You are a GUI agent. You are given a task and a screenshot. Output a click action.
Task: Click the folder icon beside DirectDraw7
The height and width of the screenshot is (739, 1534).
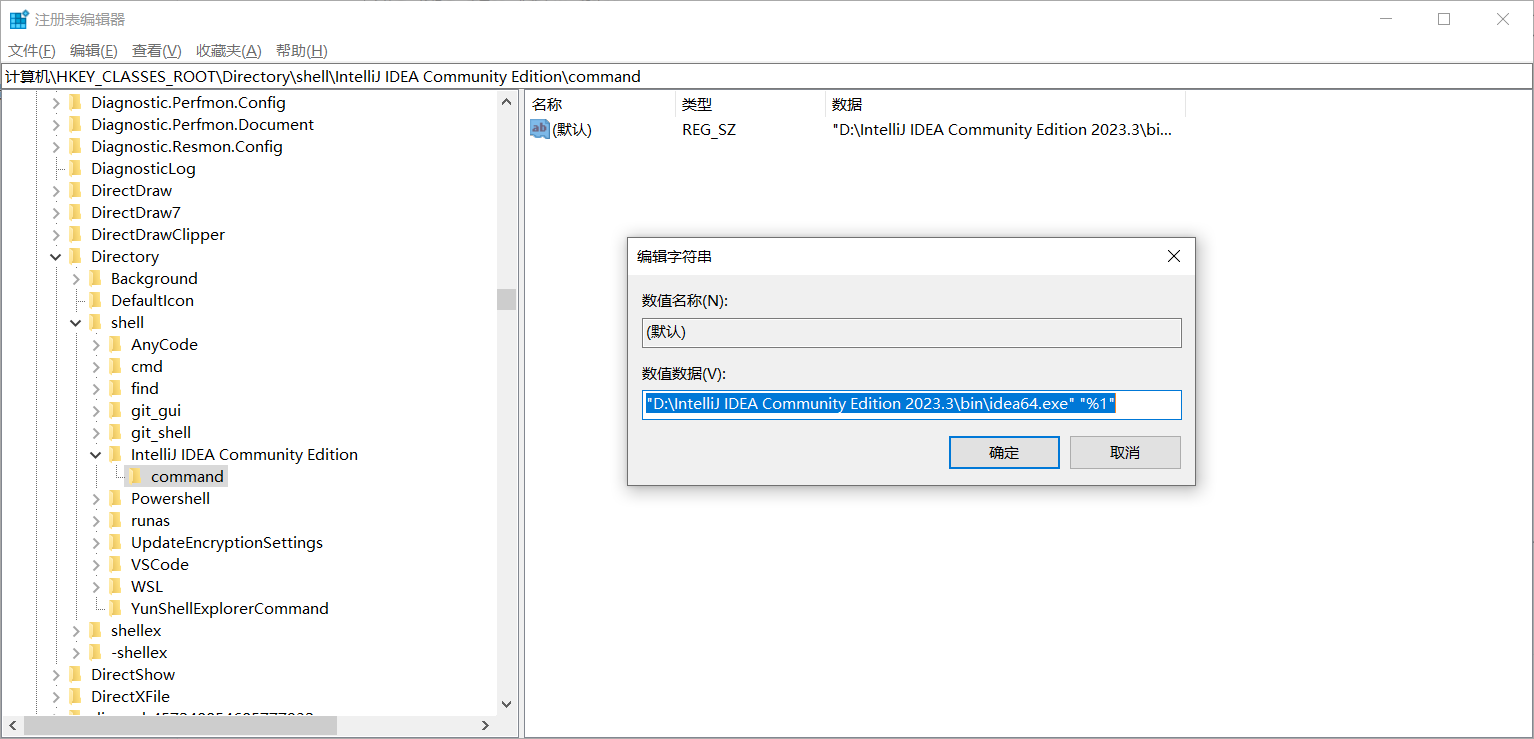click(x=76, y=212)
